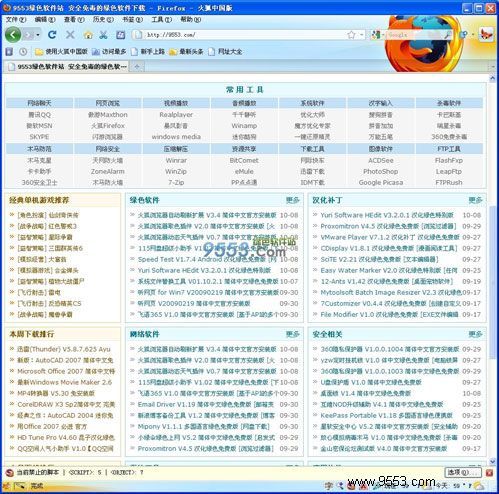Image resolution: width=499 pixels, height=494 pixels.
Task: Click the Email Driver V1.19 entry
Action: coord(205,404)
